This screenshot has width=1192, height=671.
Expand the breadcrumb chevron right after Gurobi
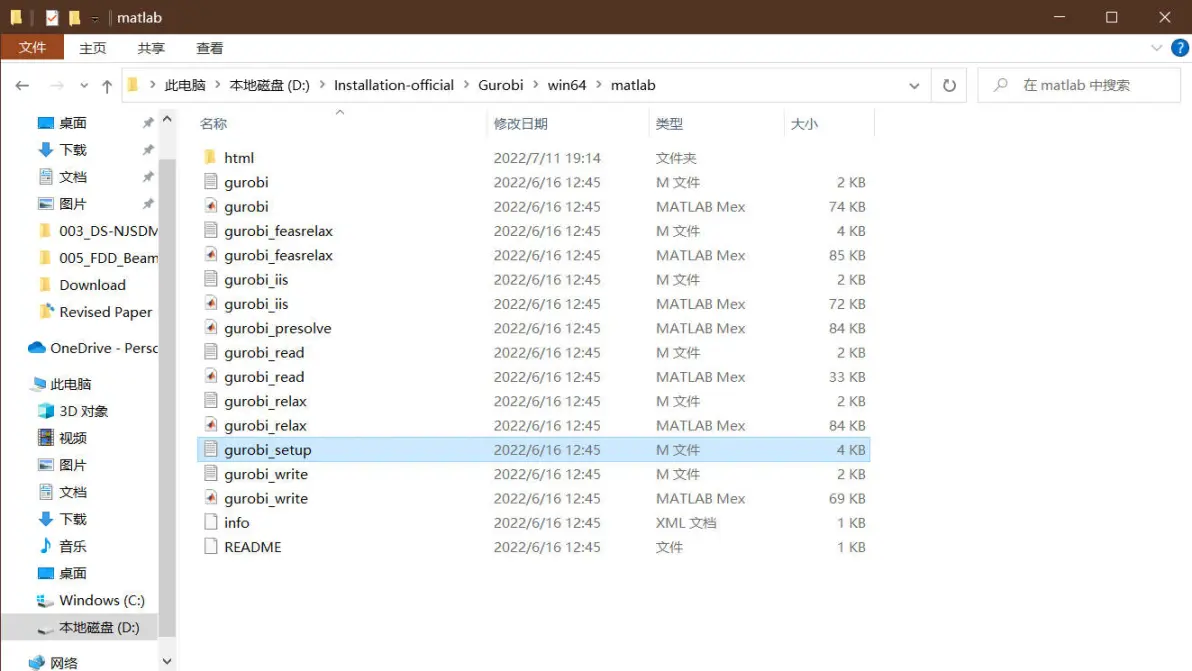pos(535,85)
